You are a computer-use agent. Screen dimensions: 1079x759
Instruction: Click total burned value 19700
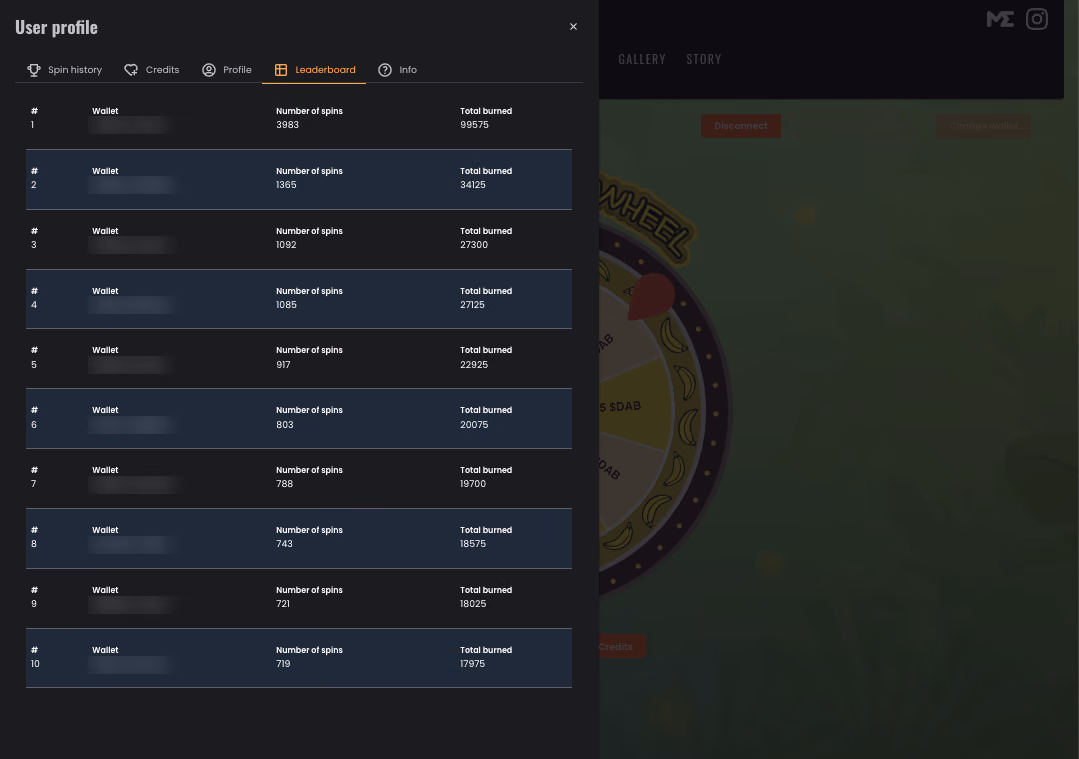click(473, 484)
